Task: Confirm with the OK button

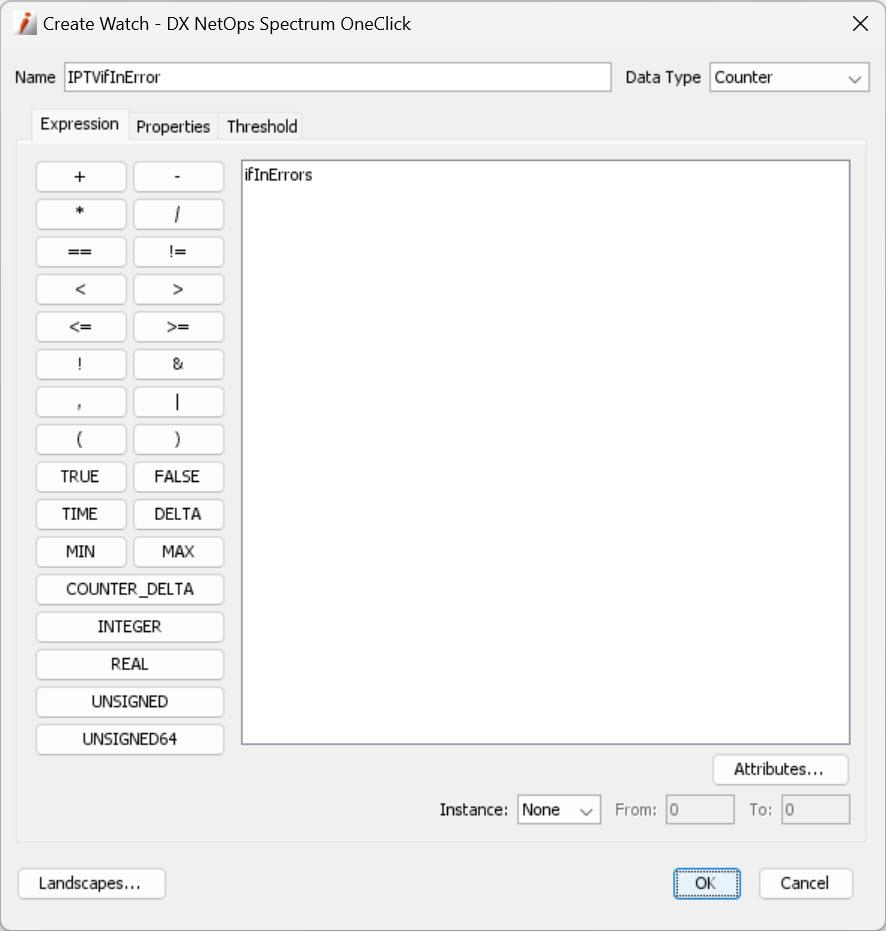Action: tap(707, 884)
